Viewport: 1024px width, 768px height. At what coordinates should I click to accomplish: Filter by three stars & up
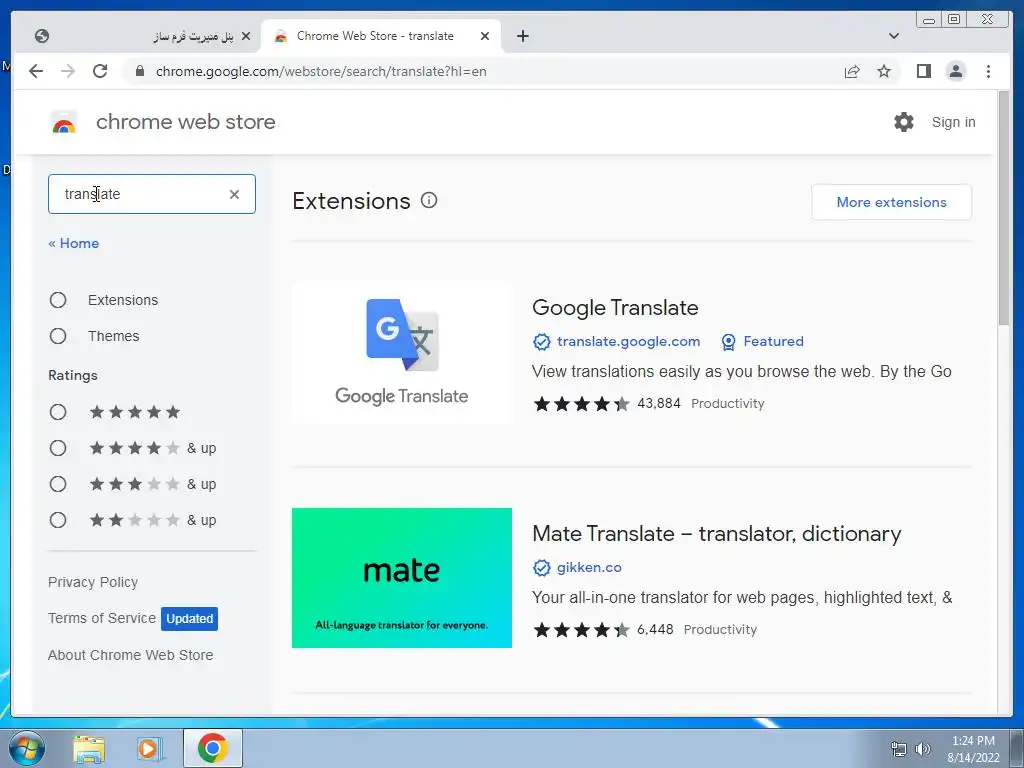click(58, 484)
